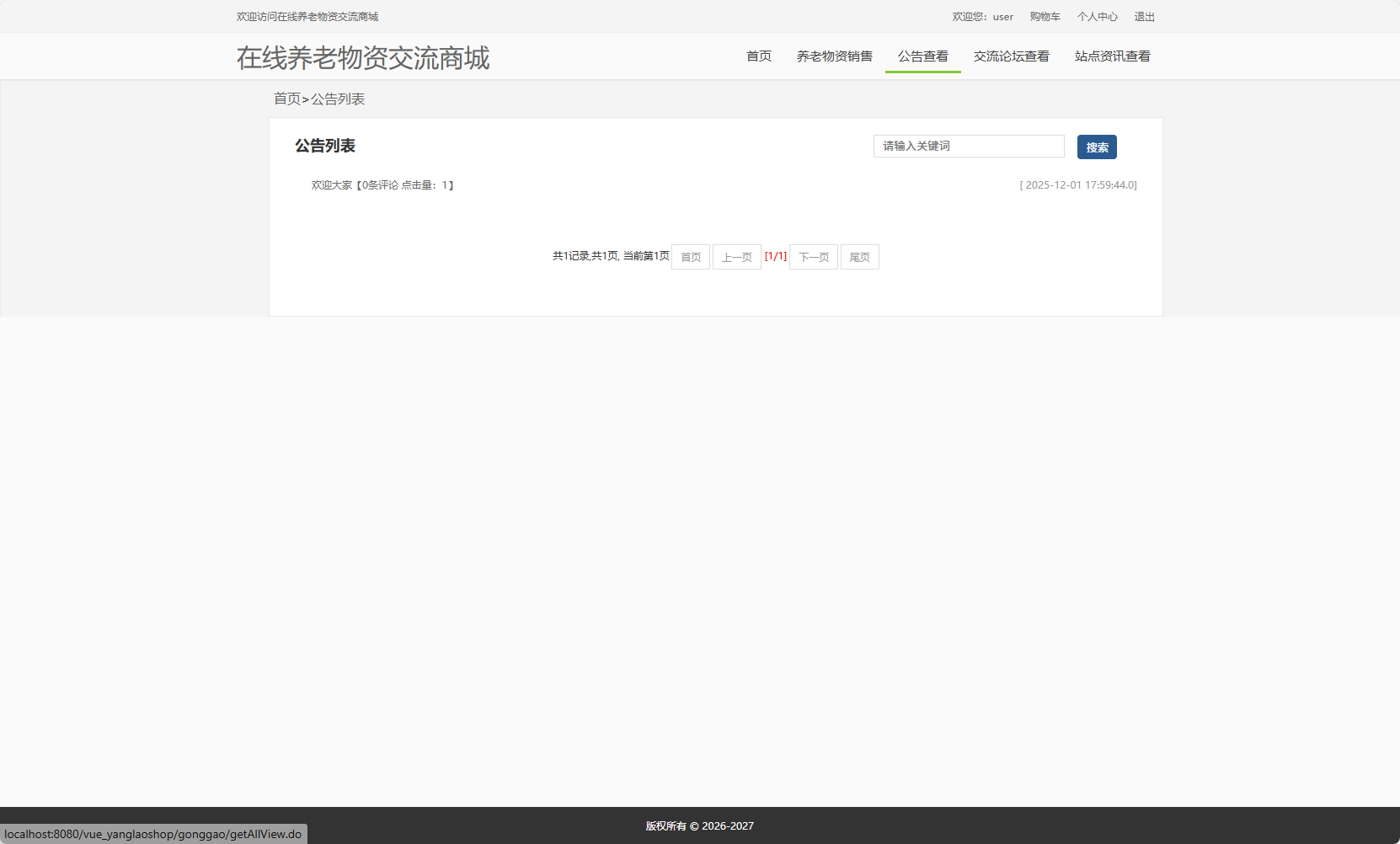Click the welcome text 欢迎访问在线养老物资交流商城
The height and width of the screenshot is (844, 1400).
coord(308,16)
